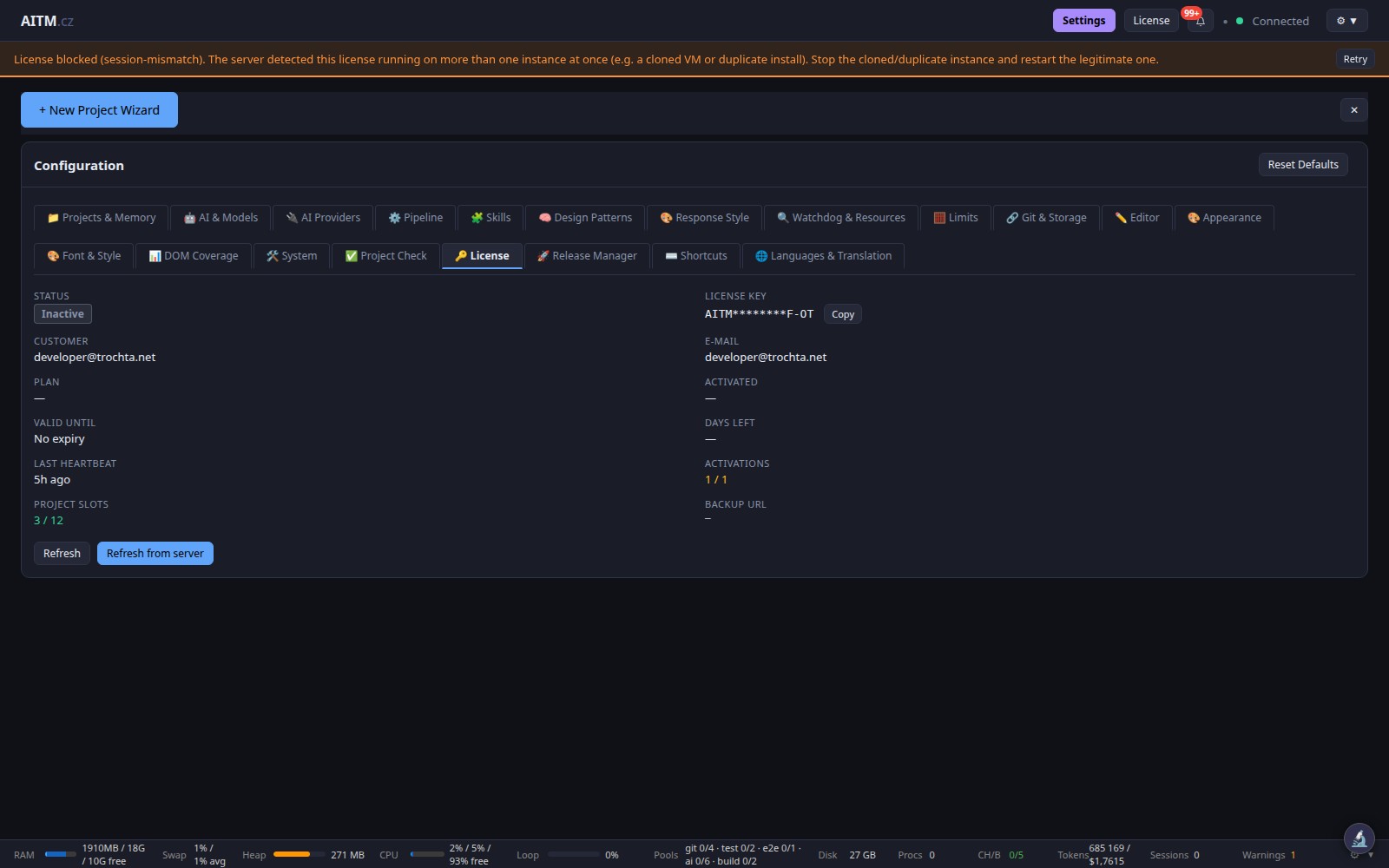
Task: Select the Git & Storage tab
Action: point(1046,218)
